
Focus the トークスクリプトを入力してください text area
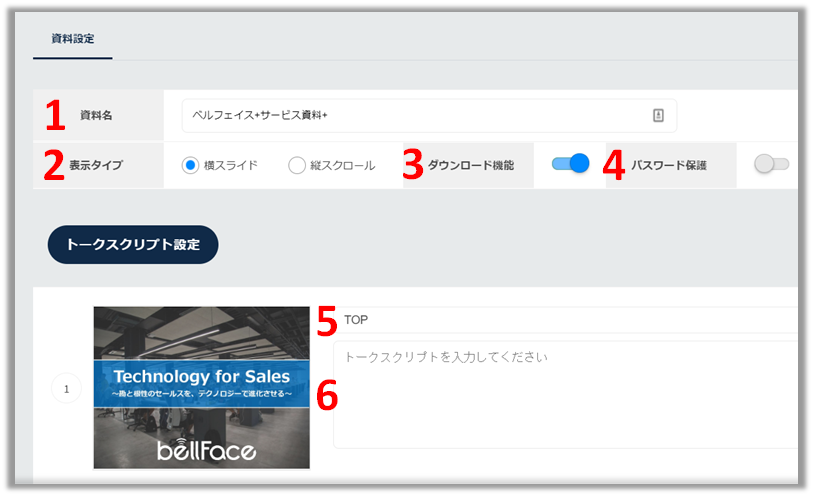coord(566,395)
